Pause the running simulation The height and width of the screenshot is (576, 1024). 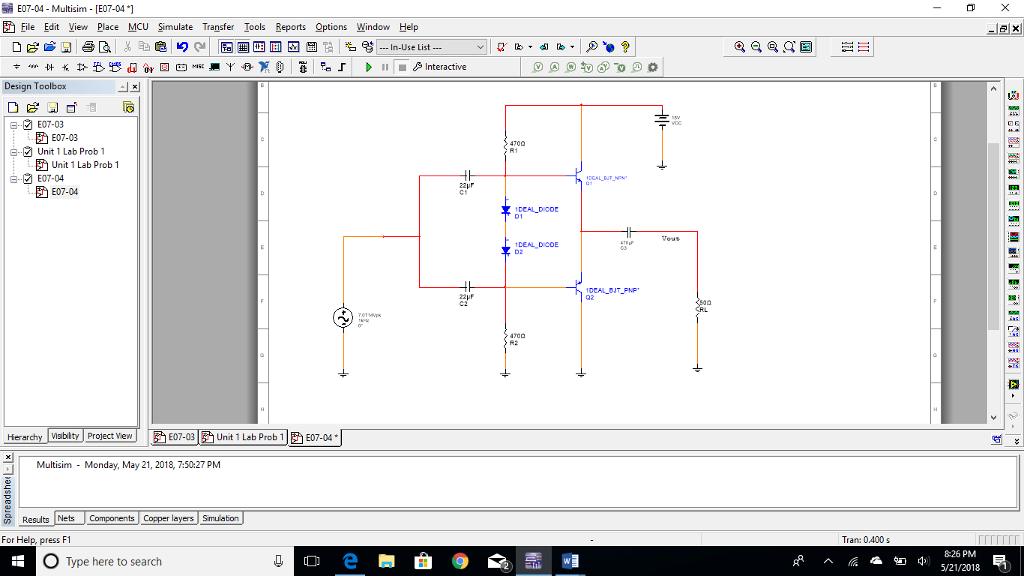[385, 67]
